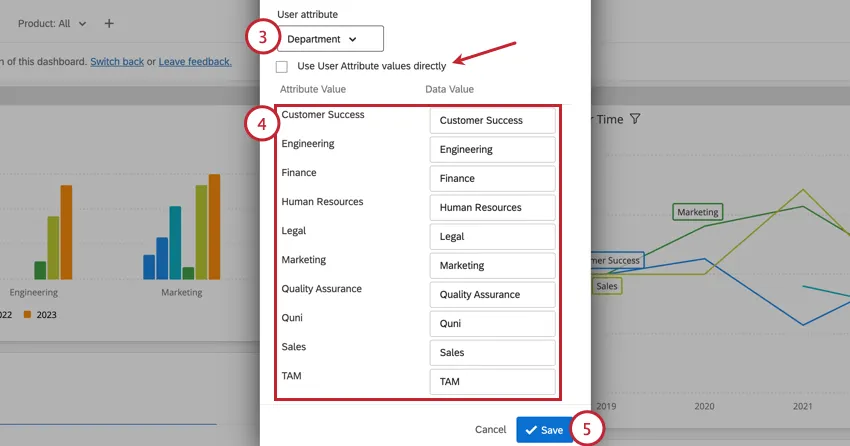Edit the Marketing data value field

point(492,266)
